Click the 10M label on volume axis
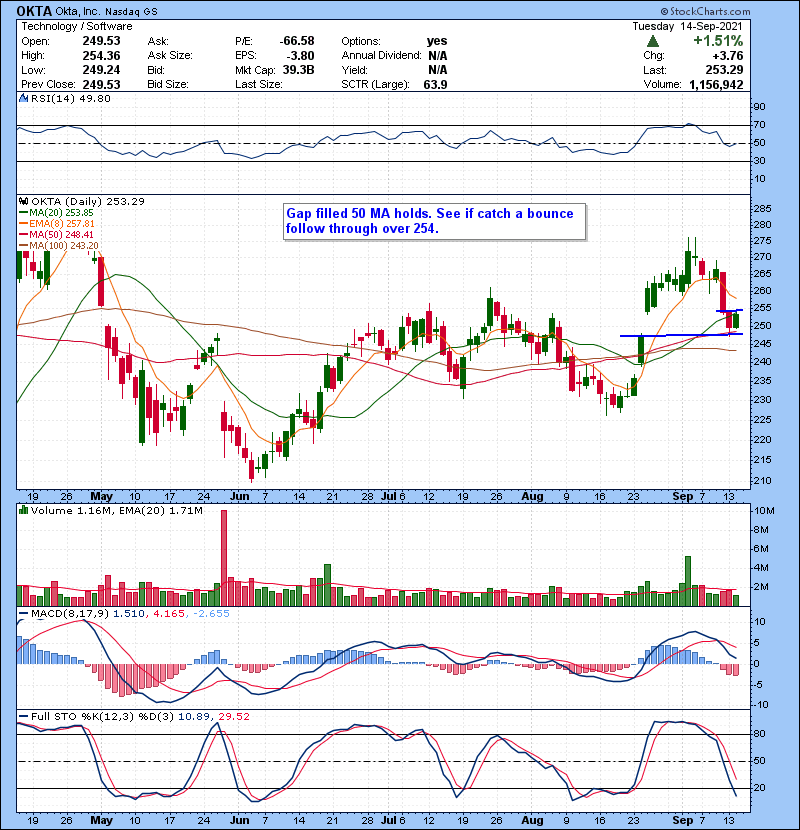The image size is (800, 830). [763, 511]
